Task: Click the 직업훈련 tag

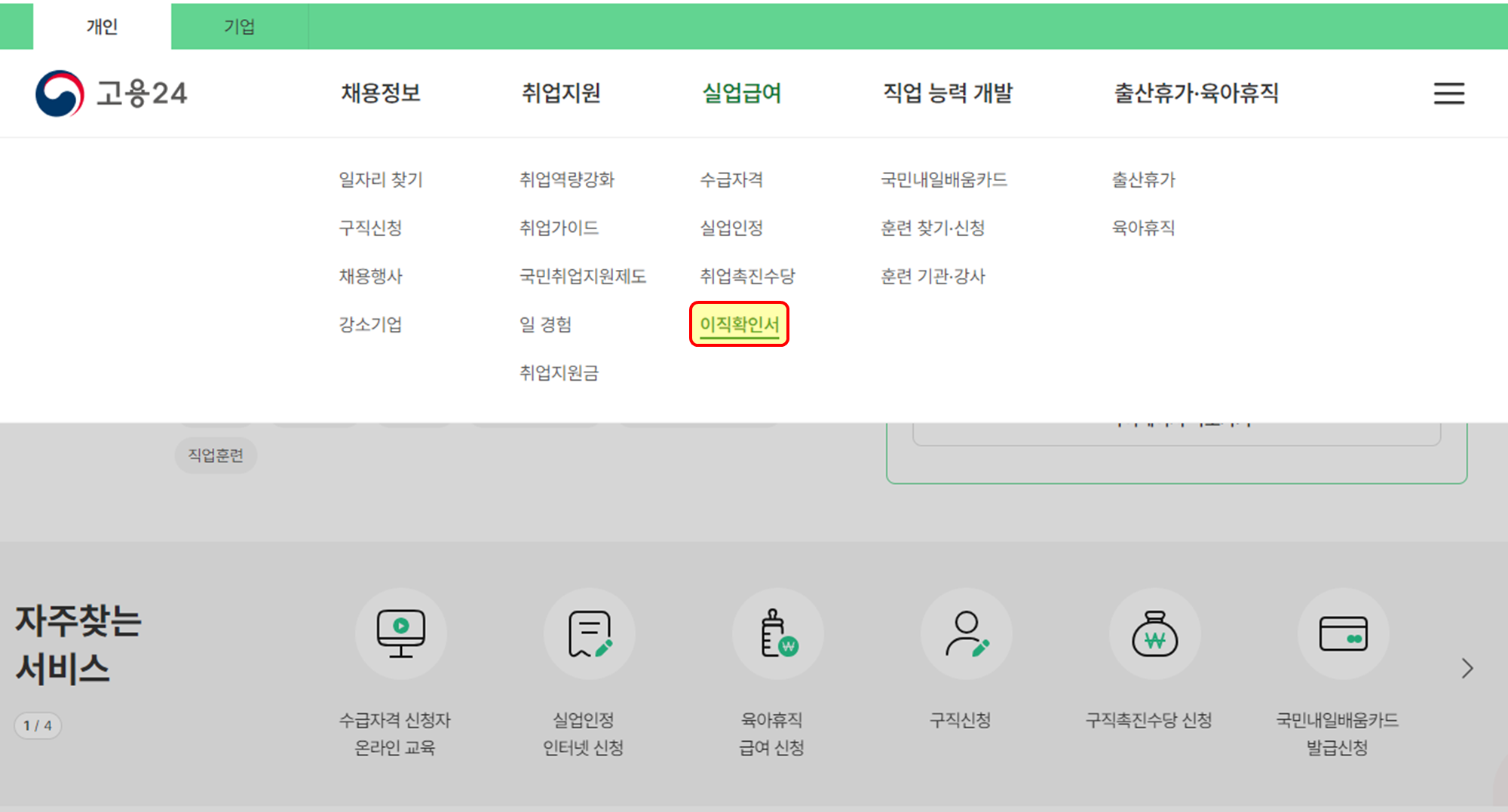Action: coord(216,455)
